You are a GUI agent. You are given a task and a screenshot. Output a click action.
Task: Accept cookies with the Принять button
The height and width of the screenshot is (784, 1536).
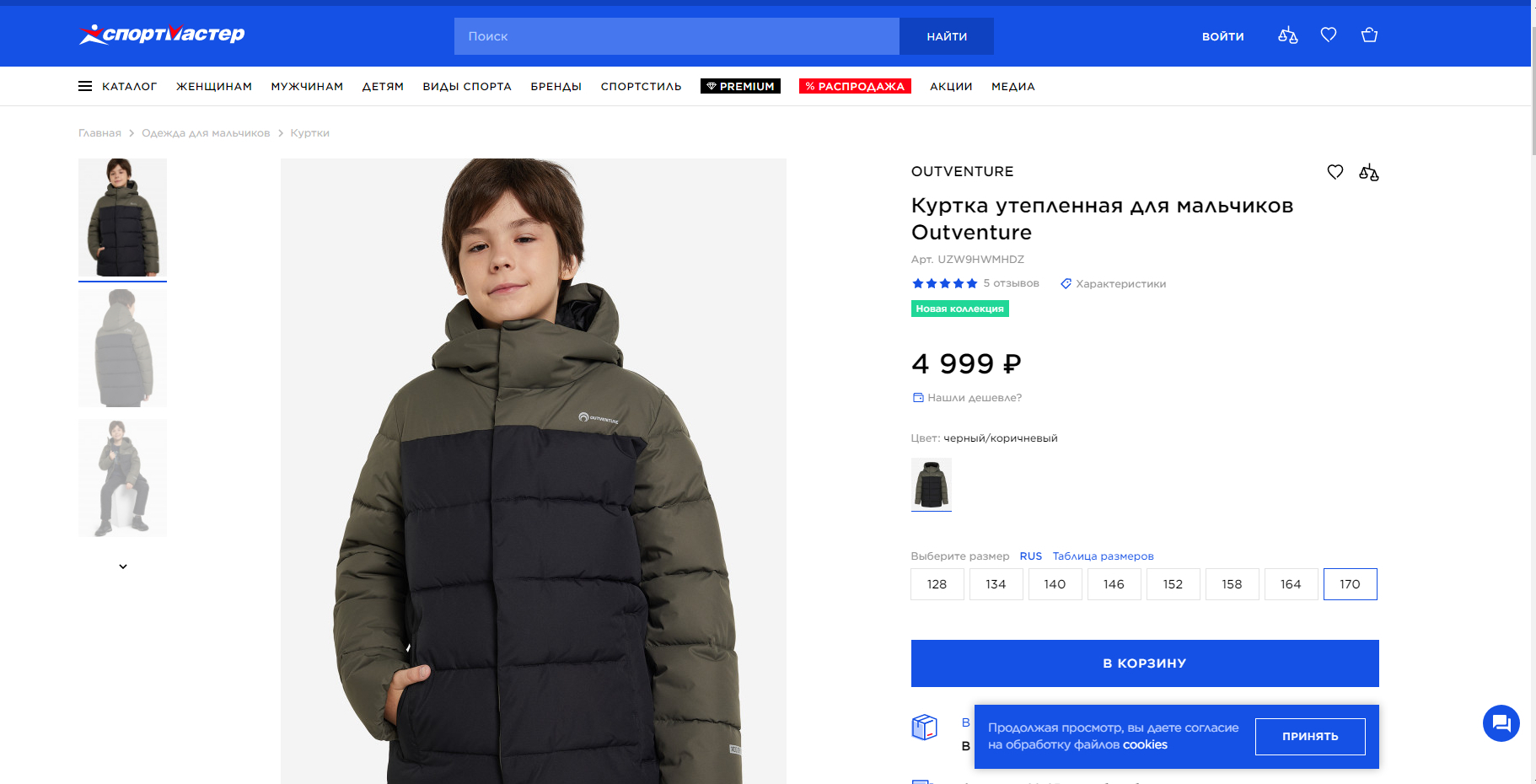point(1309,737)
